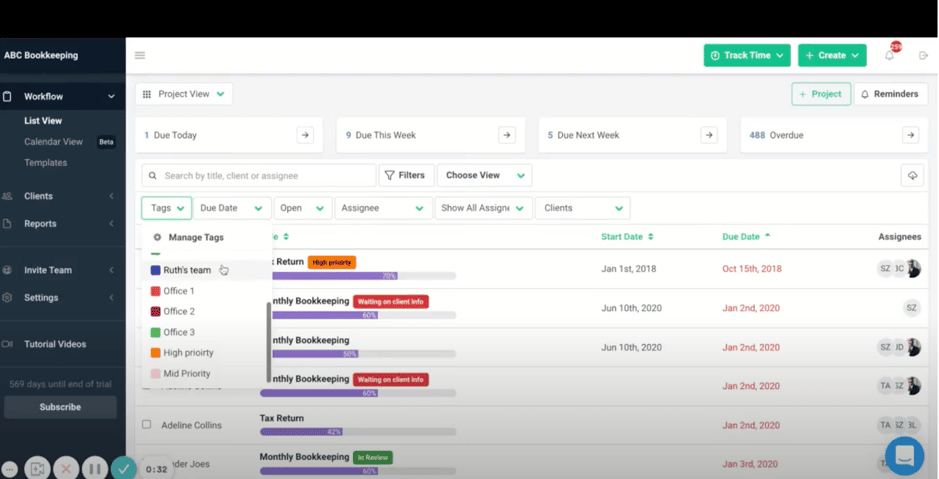Click the tags list scrollbar
Viewport: 939px width, 479px height.
coord(269,341)
